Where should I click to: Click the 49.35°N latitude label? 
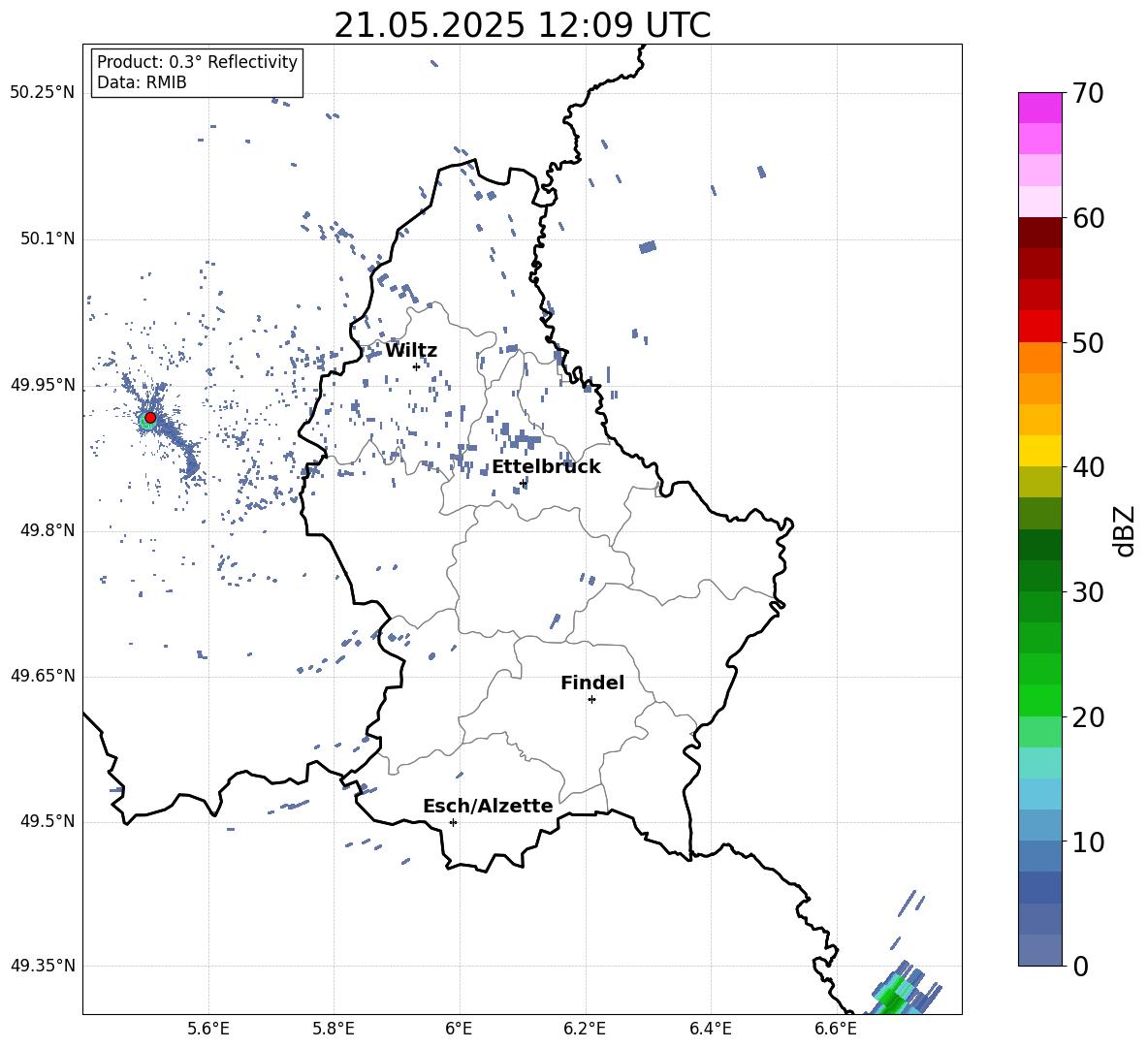(43, 966)
